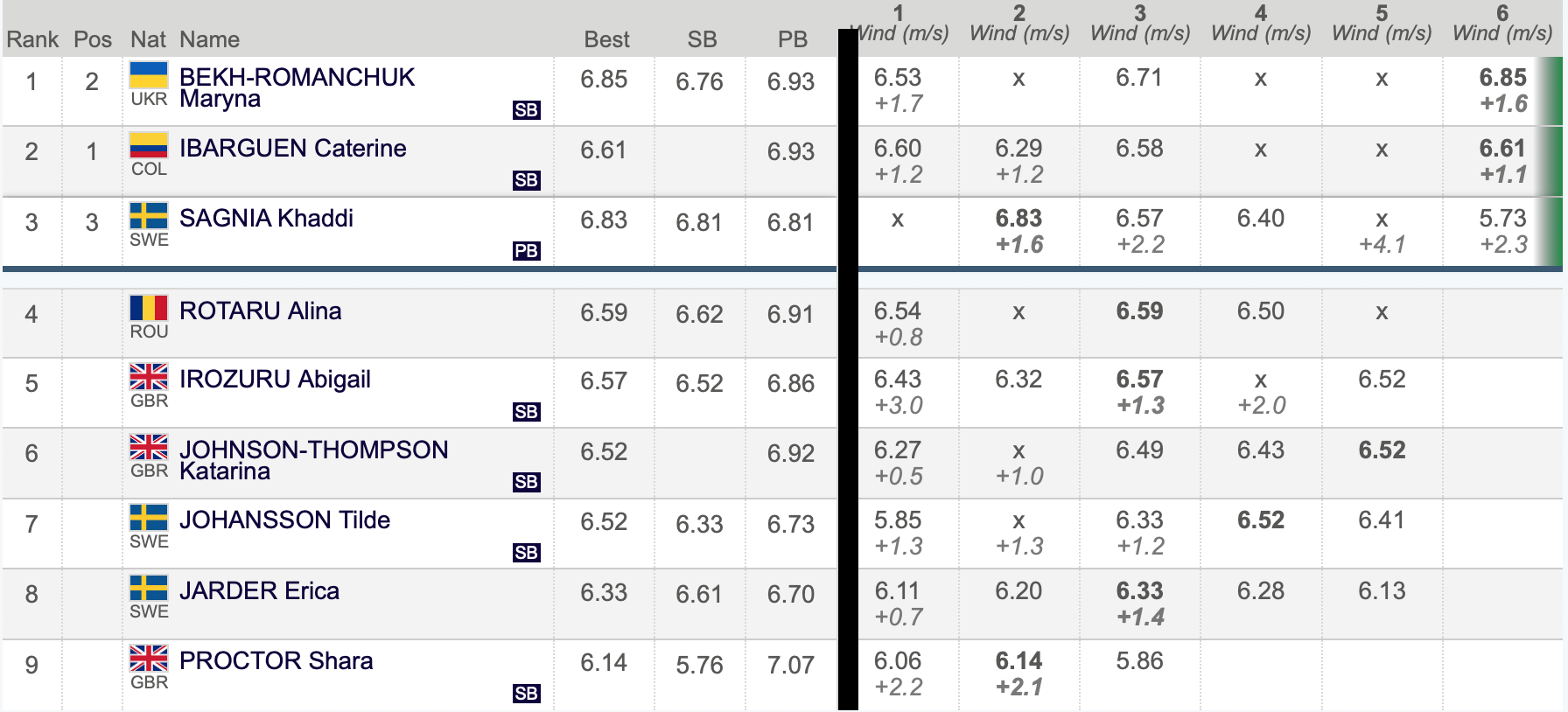Open JOHANSSON Tilde athlete link
Image resolution: width=1568 pixels, height=712 pixels.
pyautogui.click(x=284, y=520)
